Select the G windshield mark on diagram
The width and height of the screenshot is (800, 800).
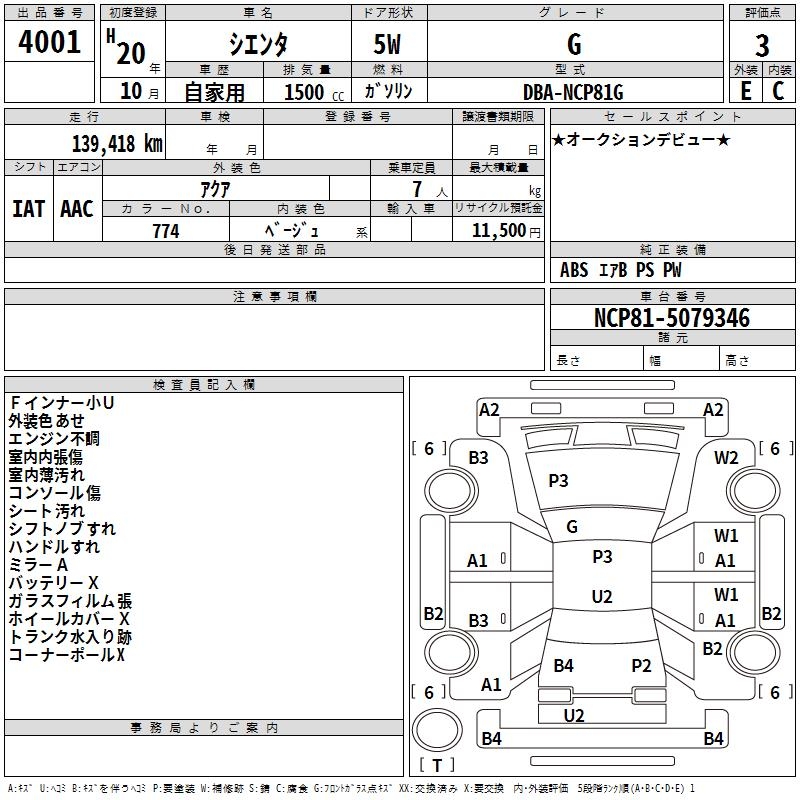click(572, 527)
